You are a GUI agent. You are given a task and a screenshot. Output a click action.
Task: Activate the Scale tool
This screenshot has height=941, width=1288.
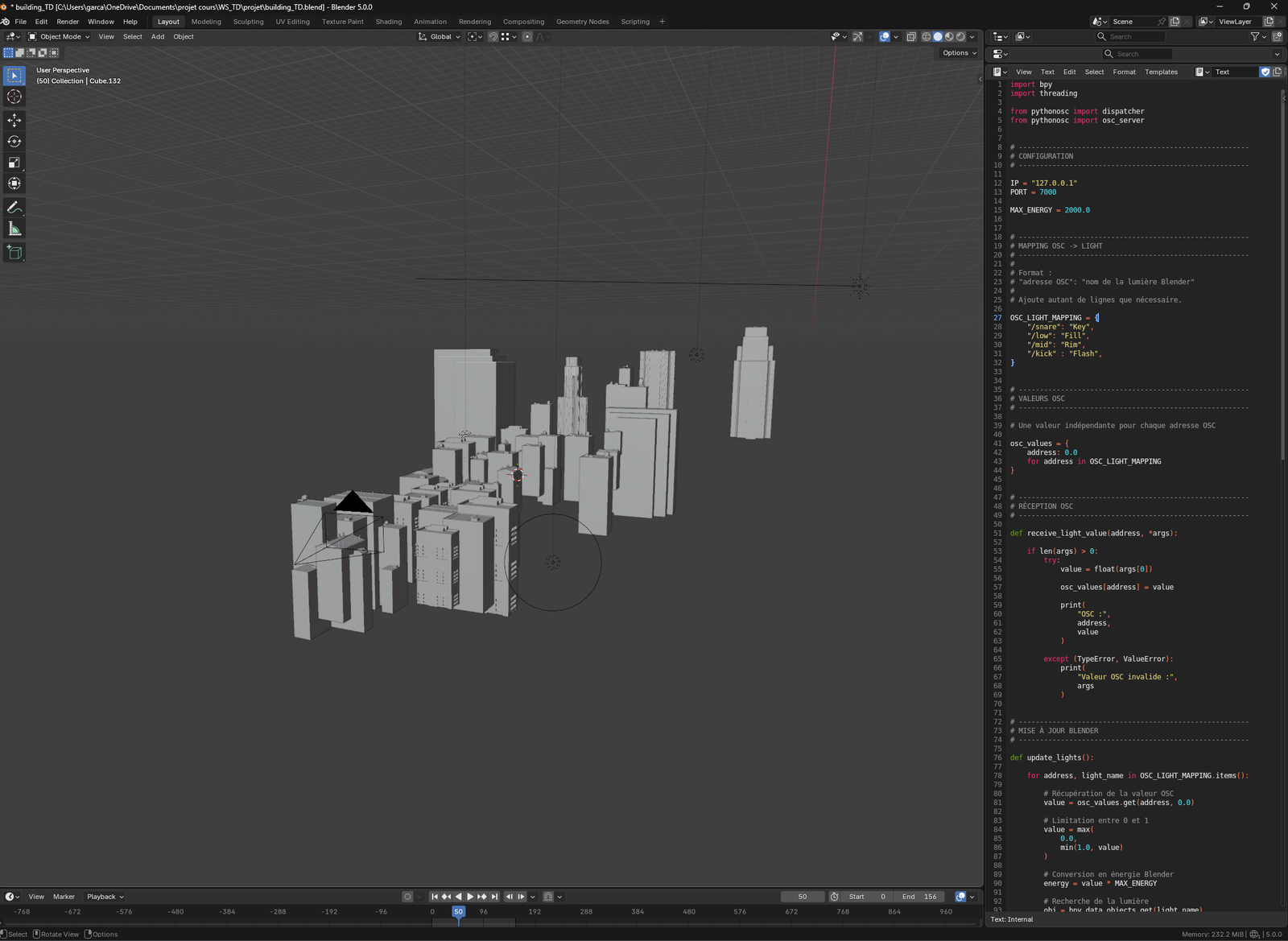click(14, 163)
